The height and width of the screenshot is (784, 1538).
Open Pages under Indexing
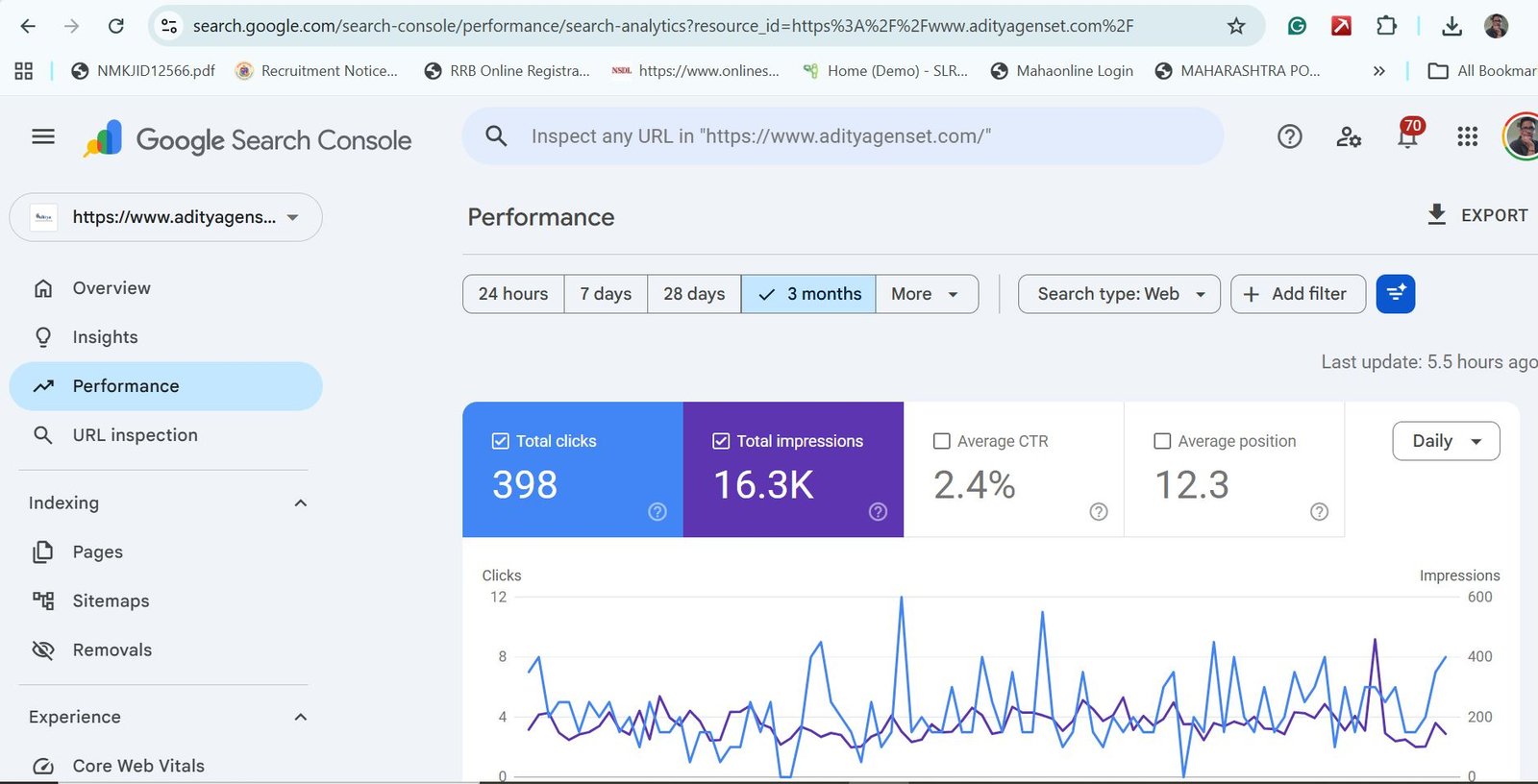(x=165, y=552)
